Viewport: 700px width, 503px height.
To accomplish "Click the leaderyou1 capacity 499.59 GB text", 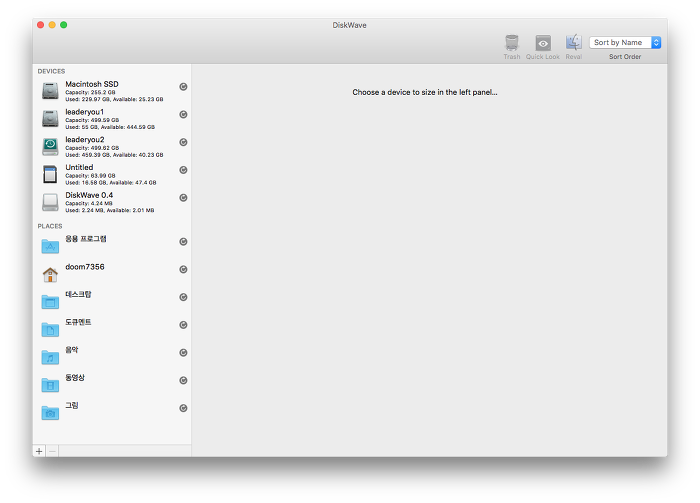I will click(x=92, y=120).
